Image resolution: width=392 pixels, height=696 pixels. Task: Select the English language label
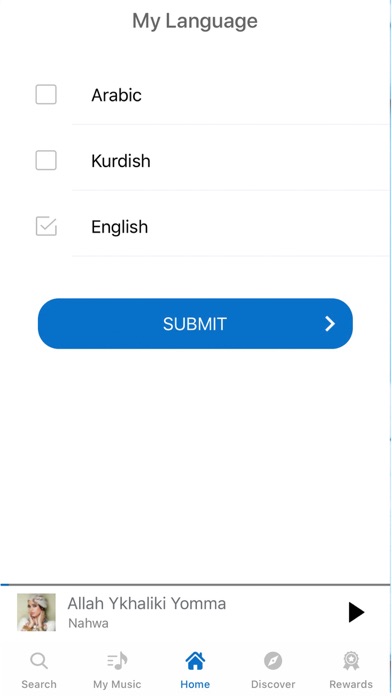coord(119,227)
